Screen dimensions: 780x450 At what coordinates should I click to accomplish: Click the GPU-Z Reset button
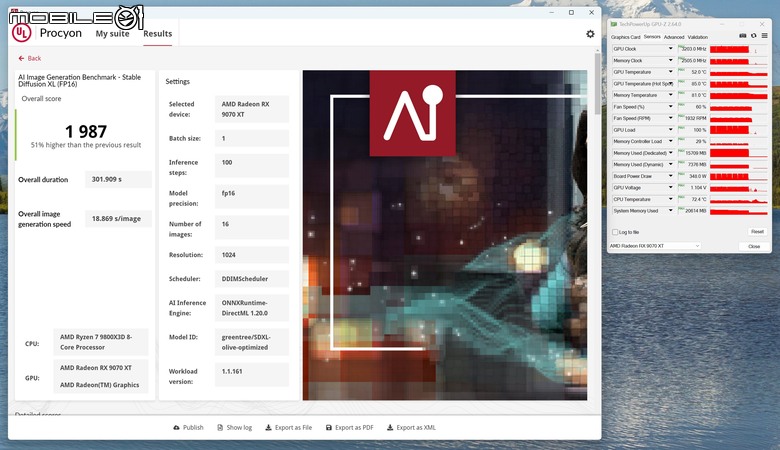click(757, 232)
